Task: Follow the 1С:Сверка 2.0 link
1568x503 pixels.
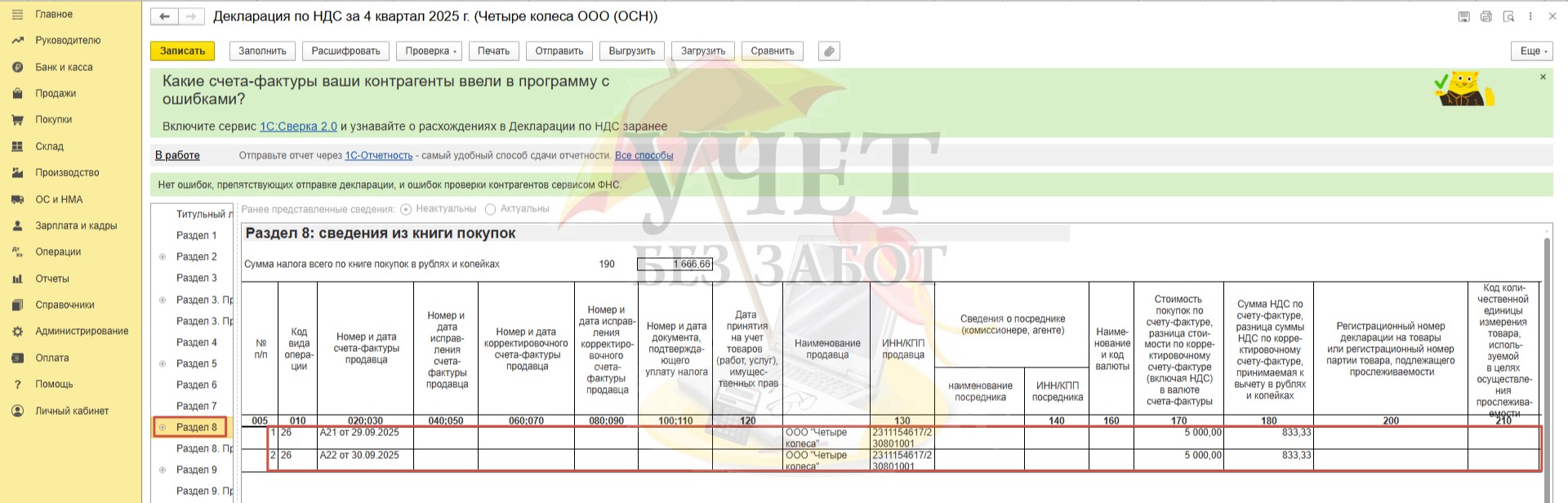Action: click(x=298, y=127)
